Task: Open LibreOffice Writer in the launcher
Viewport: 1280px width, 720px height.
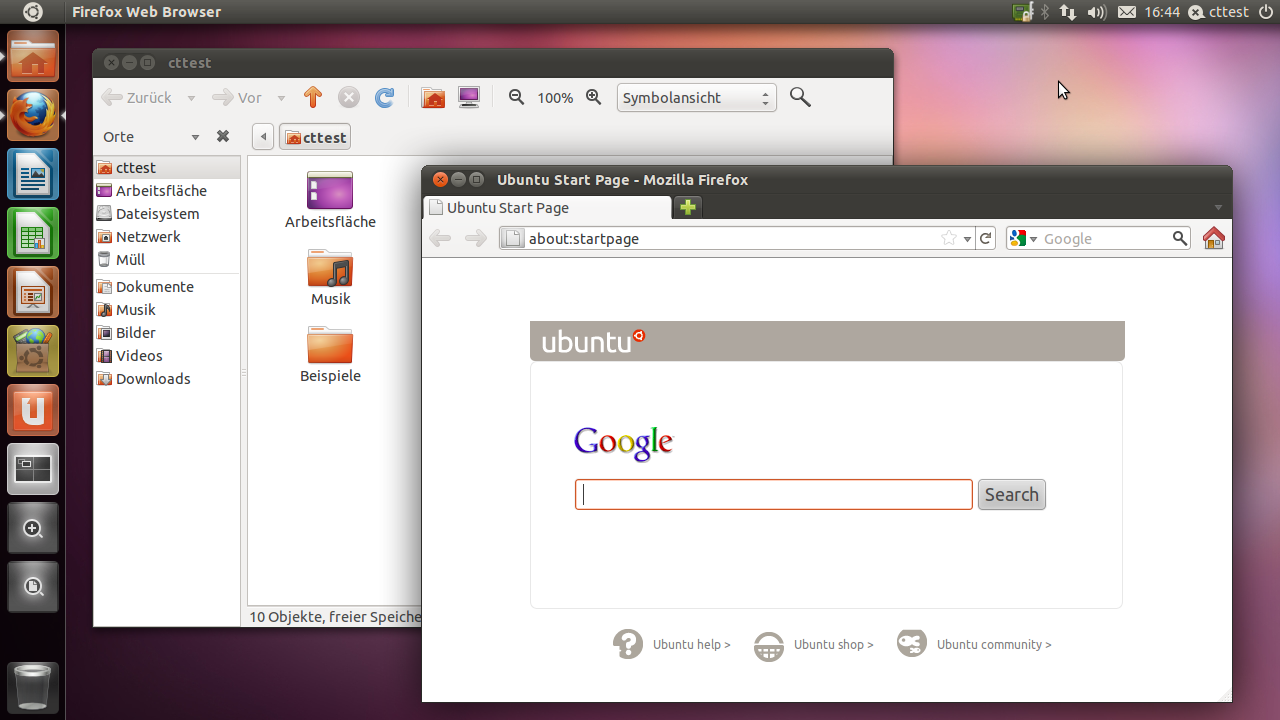Action: (x=33, y=174)
